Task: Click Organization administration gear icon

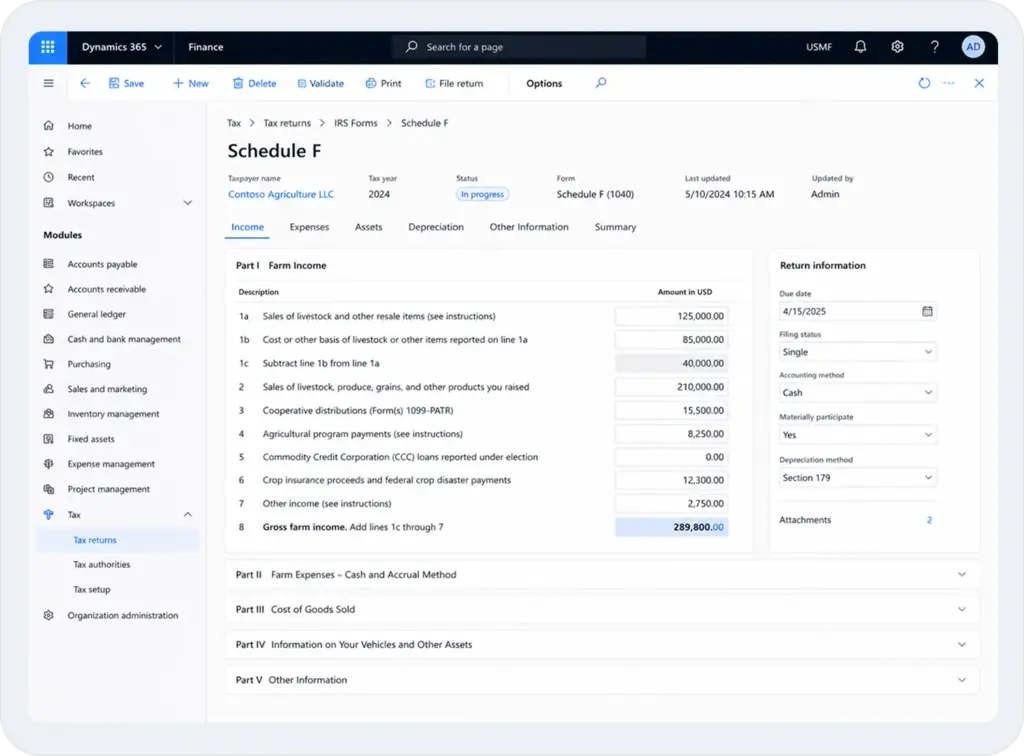Action: coord(48,615)
